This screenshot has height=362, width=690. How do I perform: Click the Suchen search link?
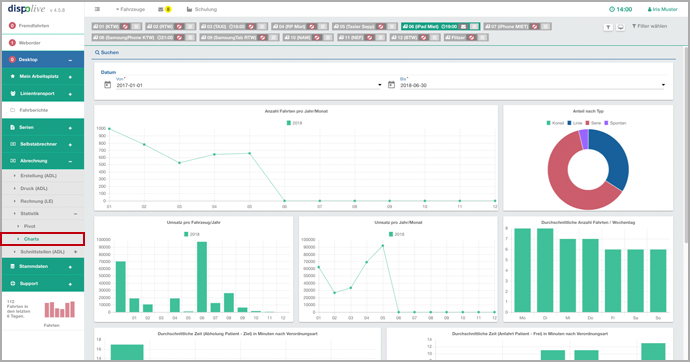pos(107,52)
